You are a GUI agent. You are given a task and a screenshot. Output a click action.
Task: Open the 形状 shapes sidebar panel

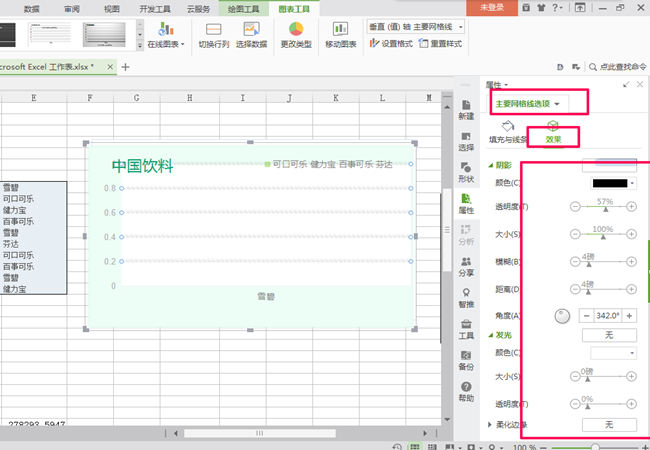point(466,173)
